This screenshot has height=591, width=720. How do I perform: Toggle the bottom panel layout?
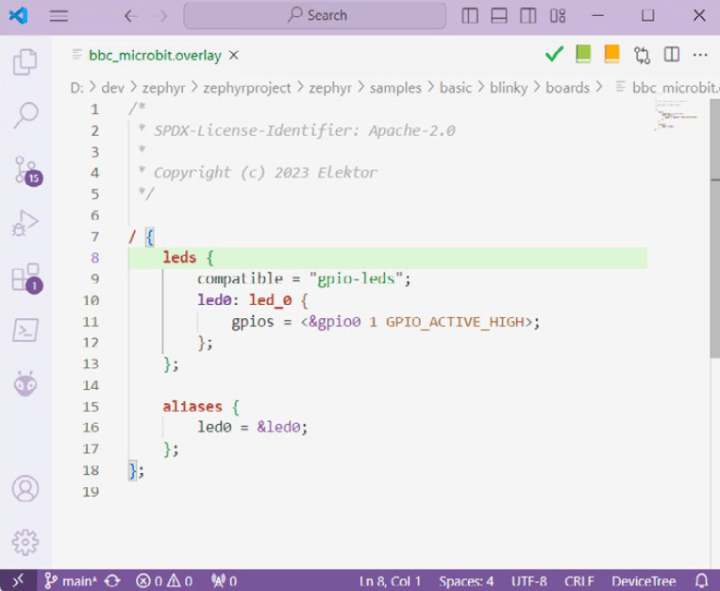pyautogui.click(x=499, y=16)
